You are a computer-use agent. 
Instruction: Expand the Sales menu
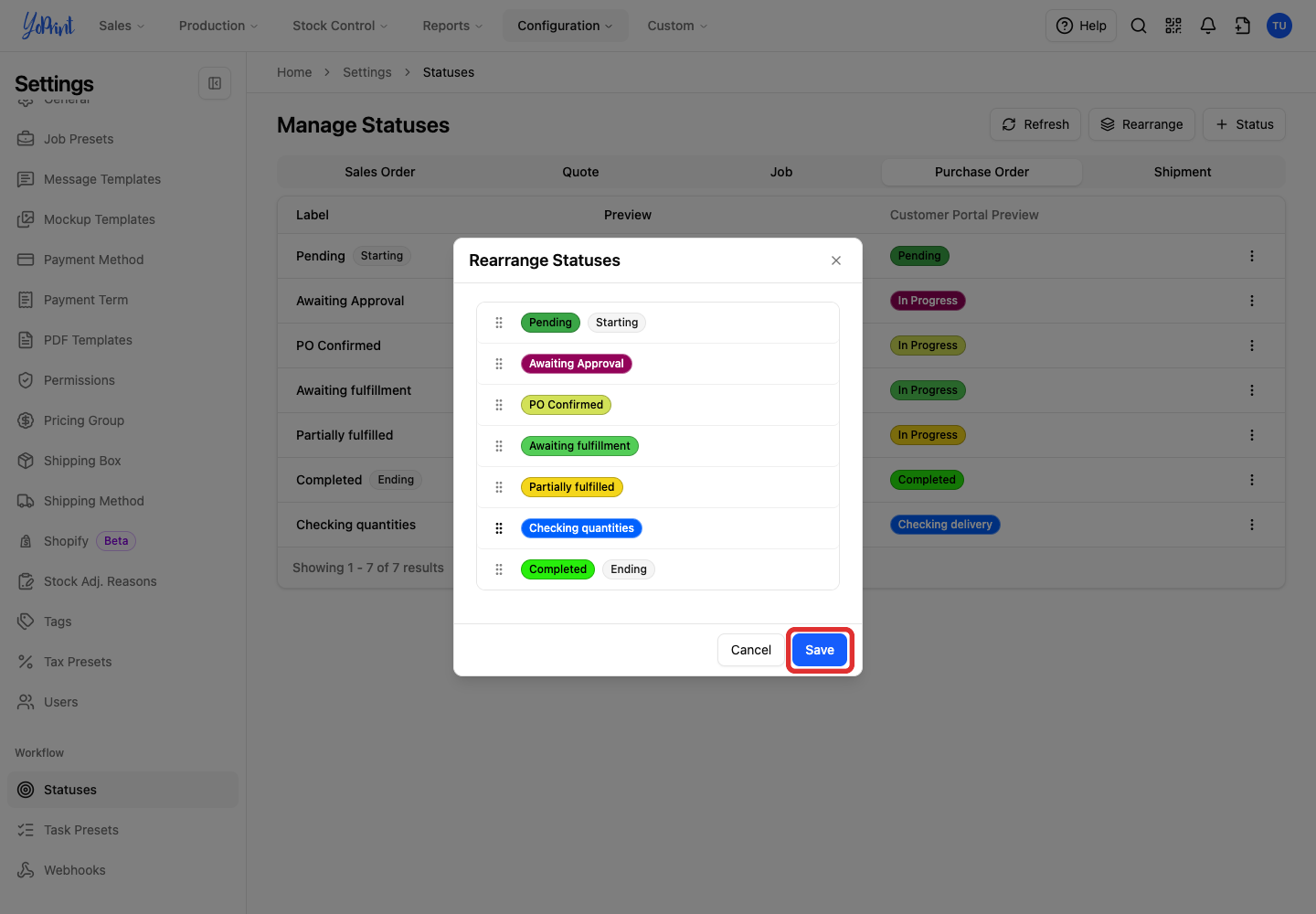(x=122, y=26)
